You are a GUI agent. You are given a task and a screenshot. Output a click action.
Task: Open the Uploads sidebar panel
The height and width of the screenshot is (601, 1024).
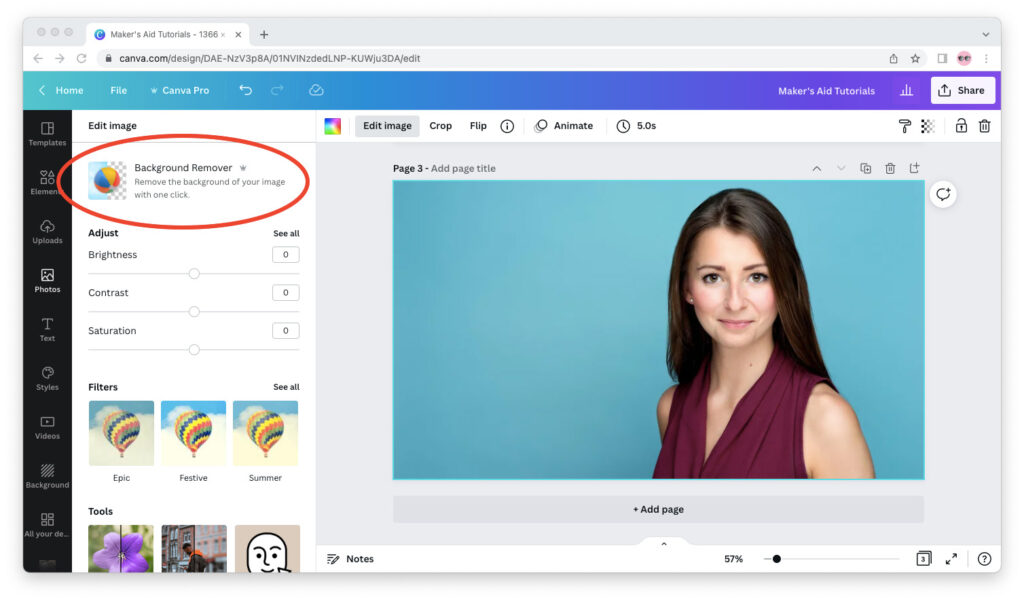47,232
